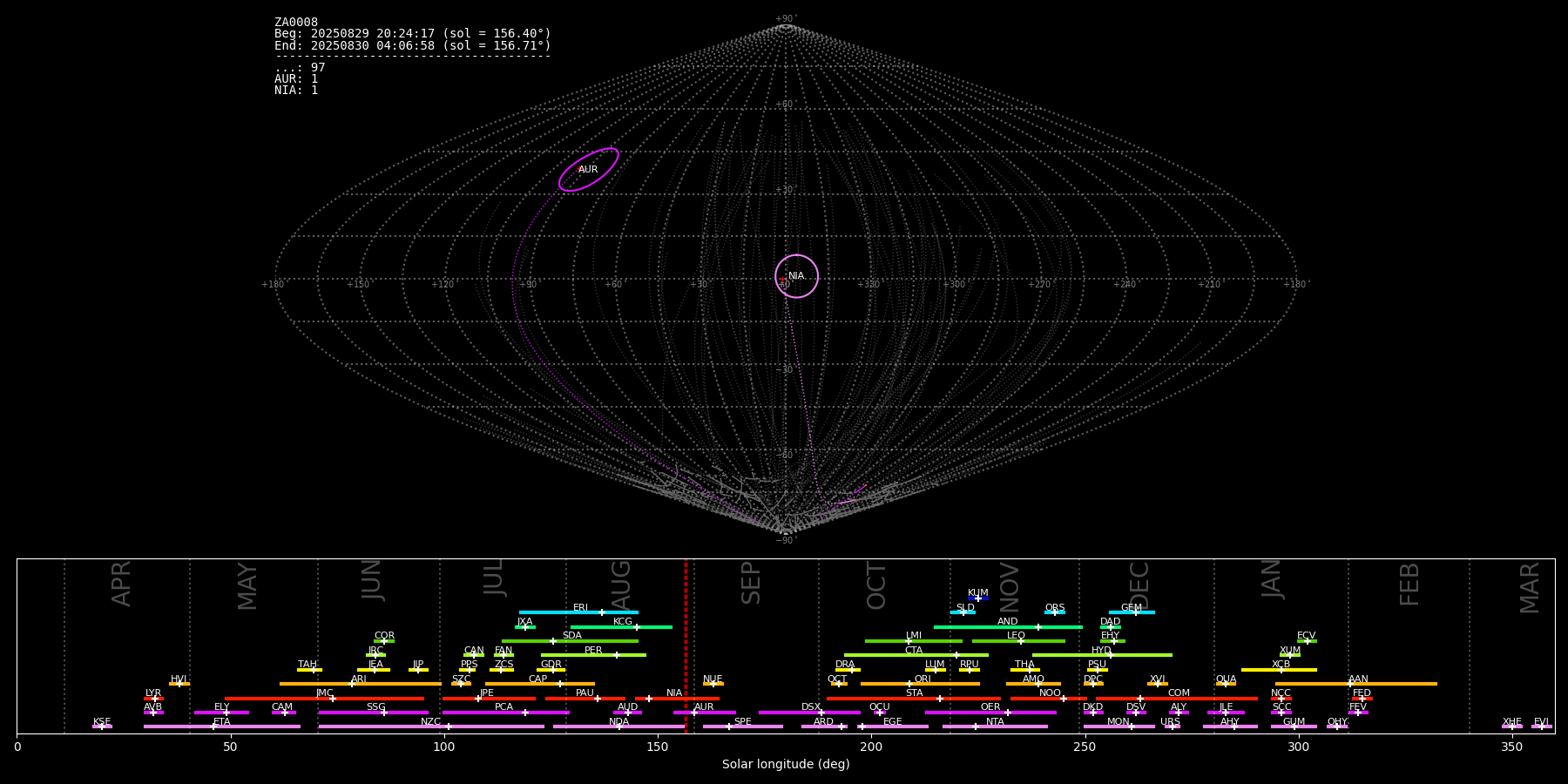Click the ORI shower bar label
1568x784 pixels.
(x=923, y=679)
